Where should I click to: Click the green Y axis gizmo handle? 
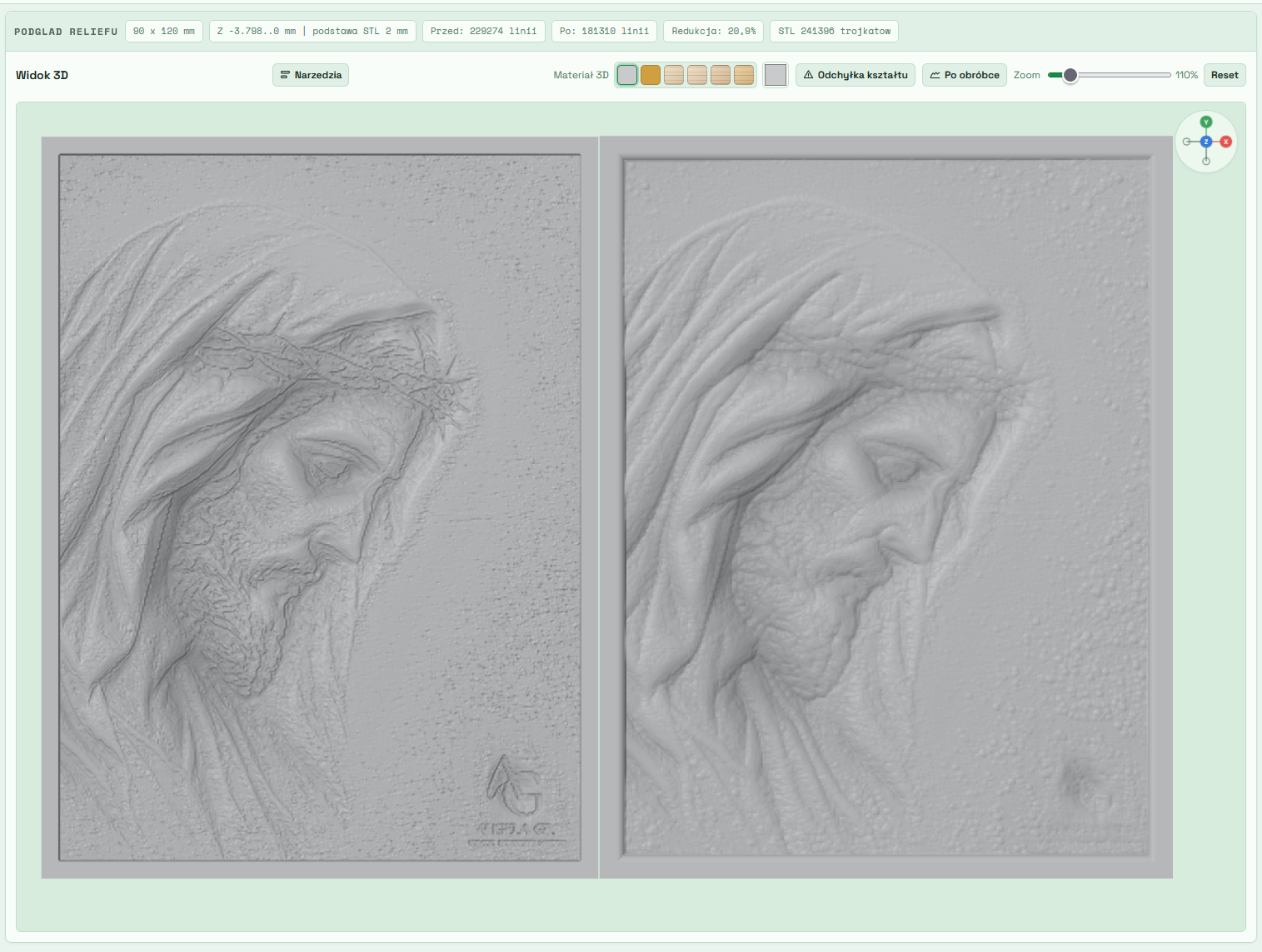[1205, 122]
